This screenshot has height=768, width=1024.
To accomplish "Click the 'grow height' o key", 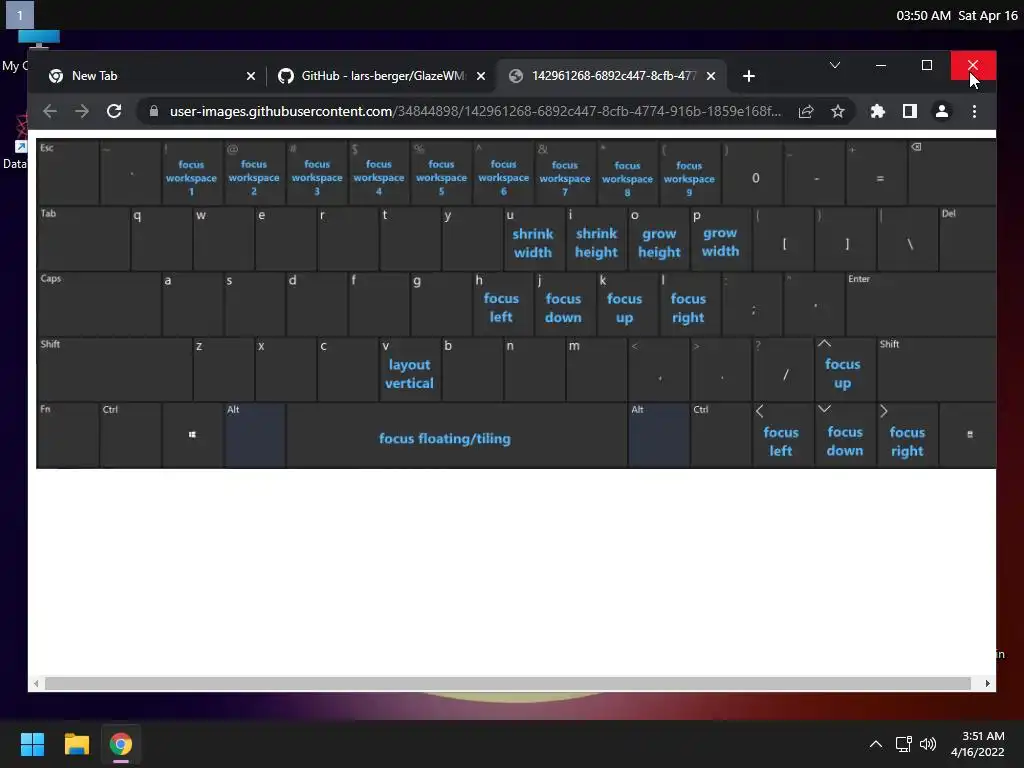I will (658, 238).
